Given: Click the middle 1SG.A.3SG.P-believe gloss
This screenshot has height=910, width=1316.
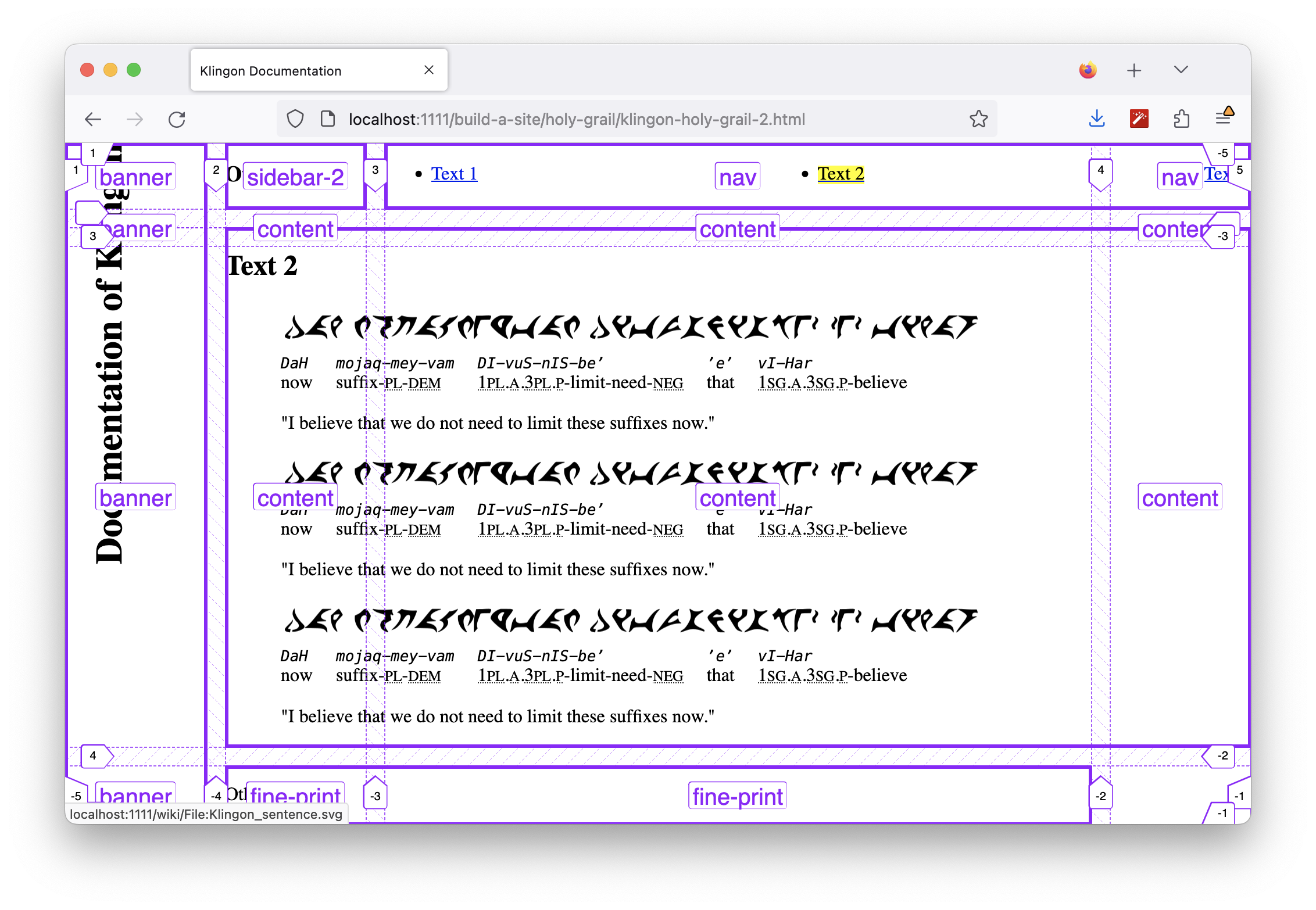Looking at the screenshot, I should pos(832,529).
